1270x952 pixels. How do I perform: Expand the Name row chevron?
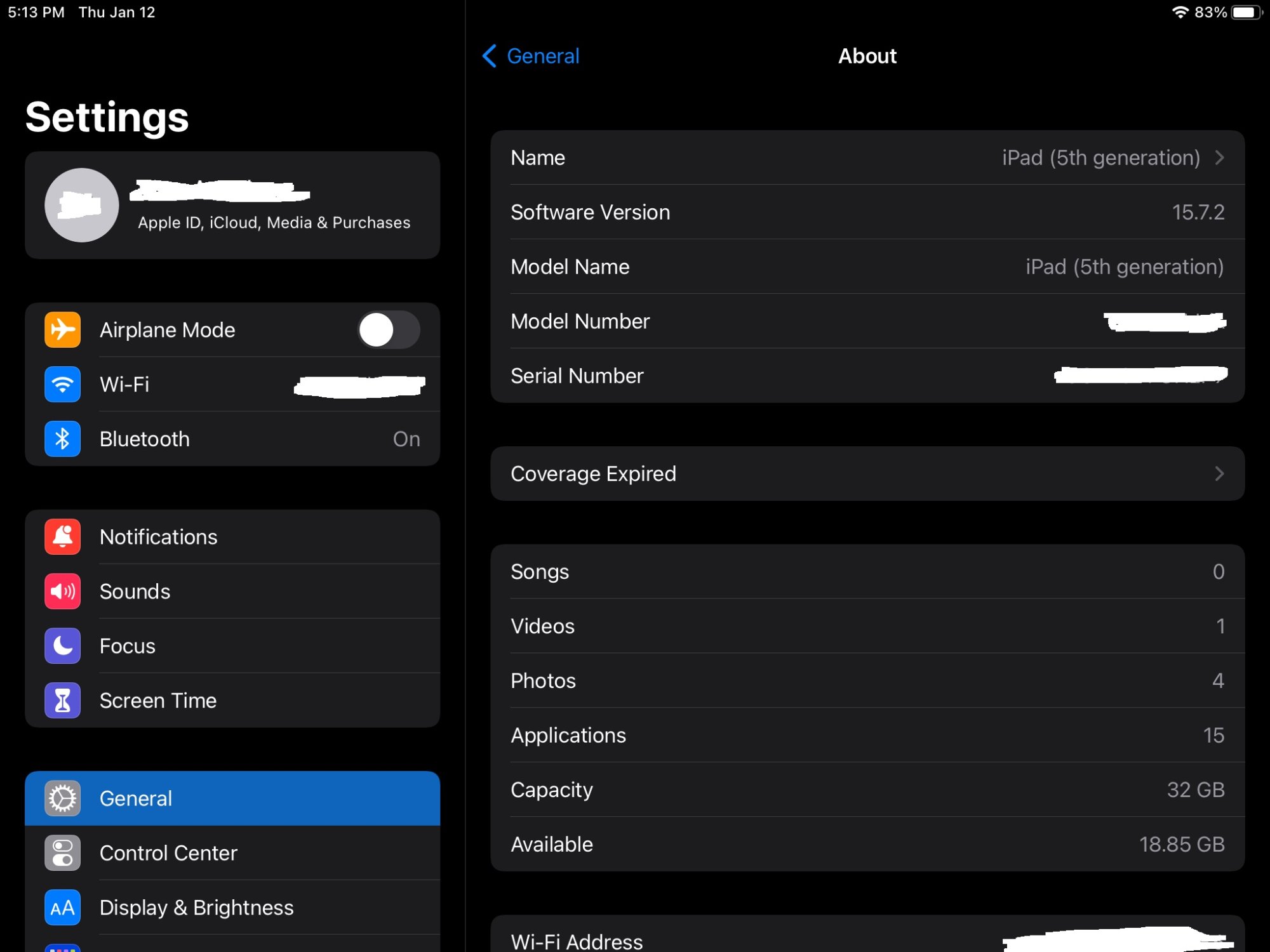pos(1219,157)
